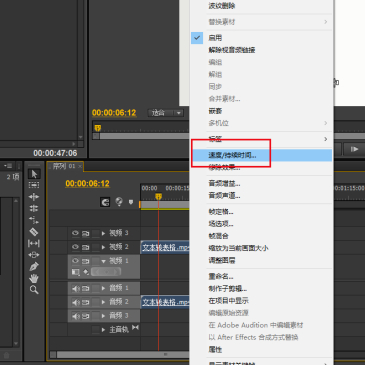Click the Set Encore chapter marker icon
Viewport: 365px width, 365px height.
point(119,201)
